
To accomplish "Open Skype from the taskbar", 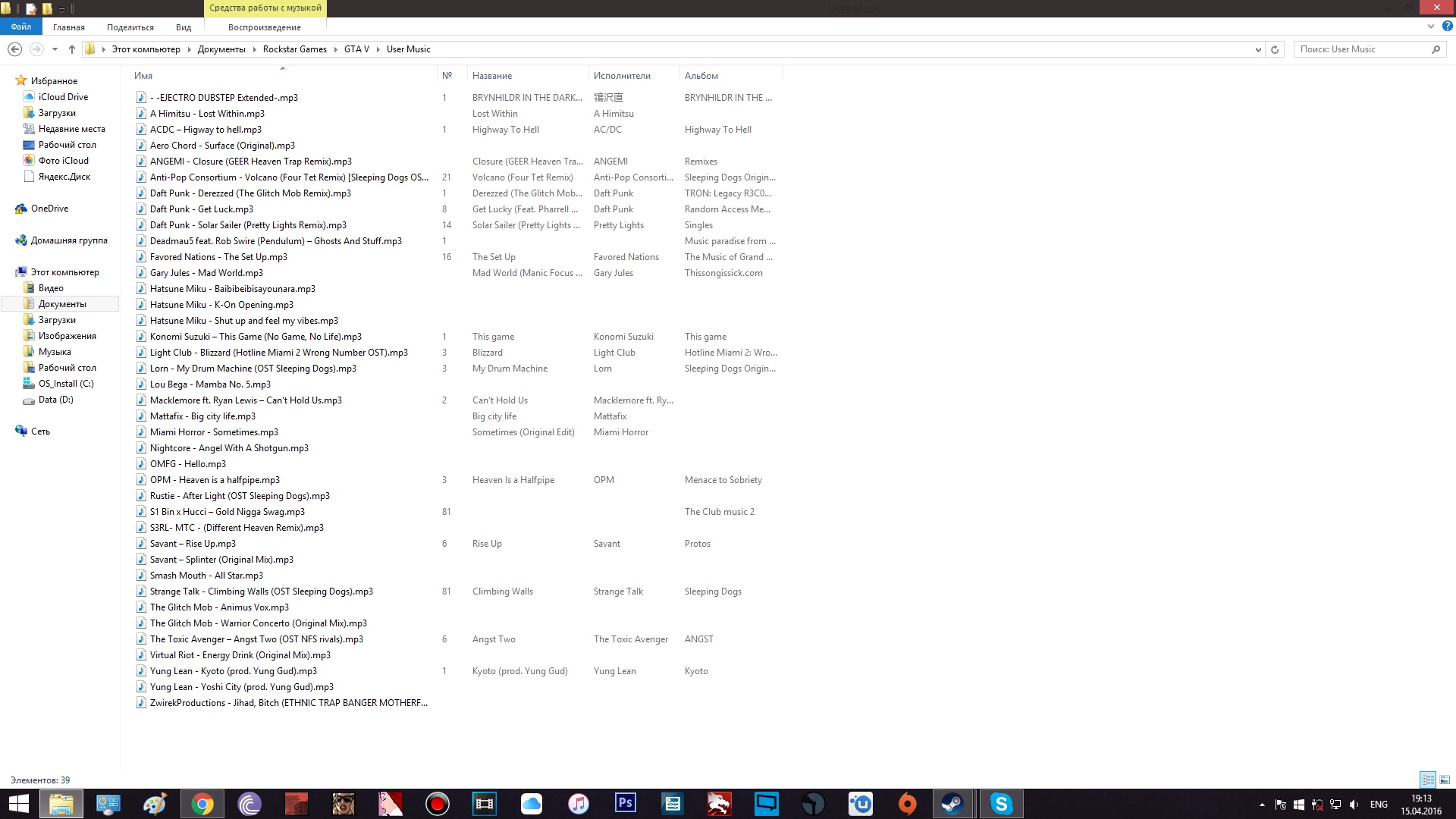I will (x=1001, y=804).
